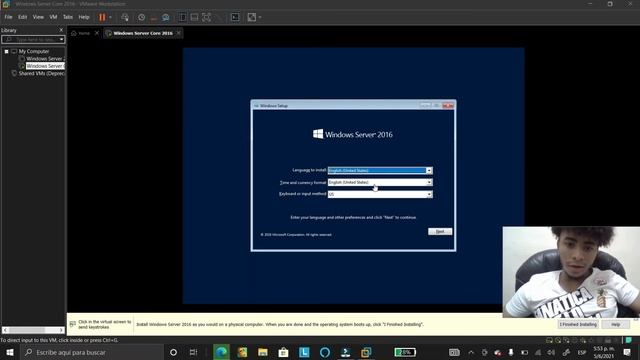This screenshot has height=360, width=640.
Task: Click the taskbar search box
Action: pos(92,352)
